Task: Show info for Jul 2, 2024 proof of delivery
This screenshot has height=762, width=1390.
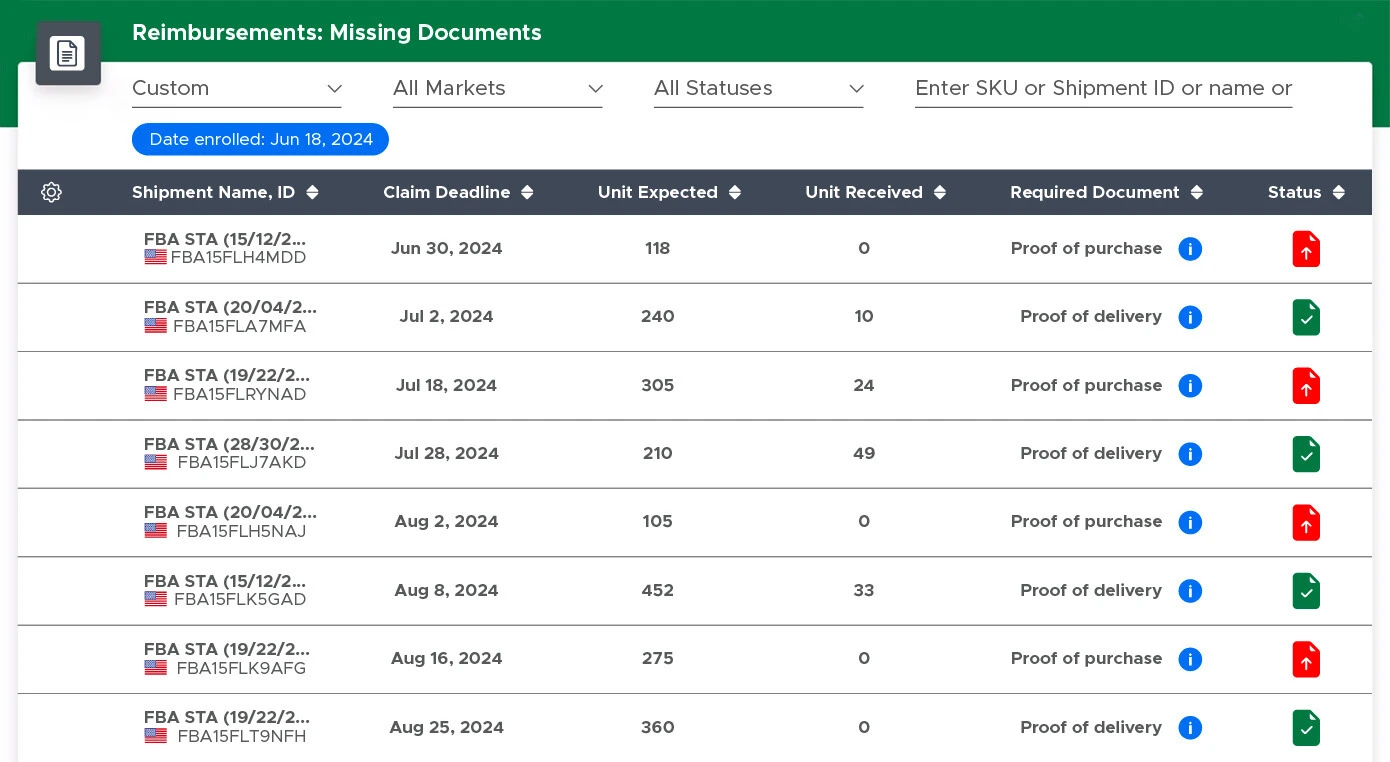Action: pos(1190,317)
